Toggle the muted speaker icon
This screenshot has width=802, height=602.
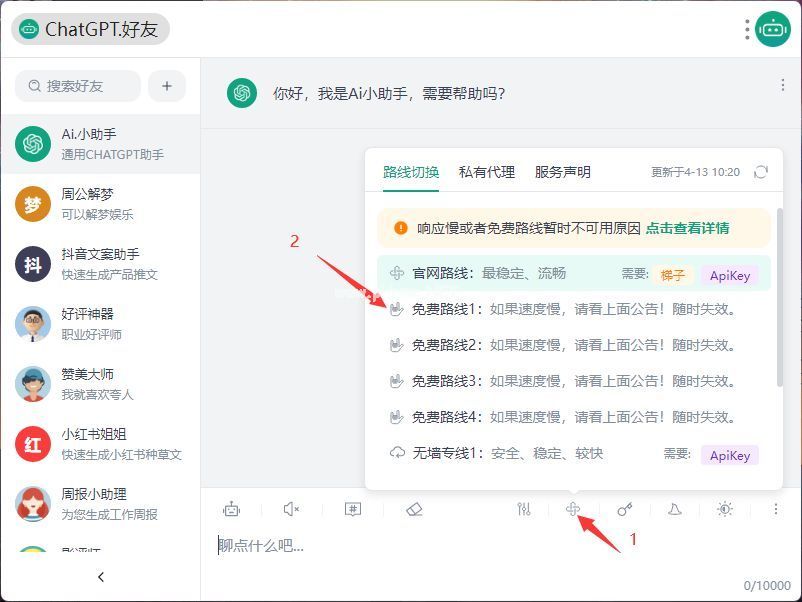[291, 509]
